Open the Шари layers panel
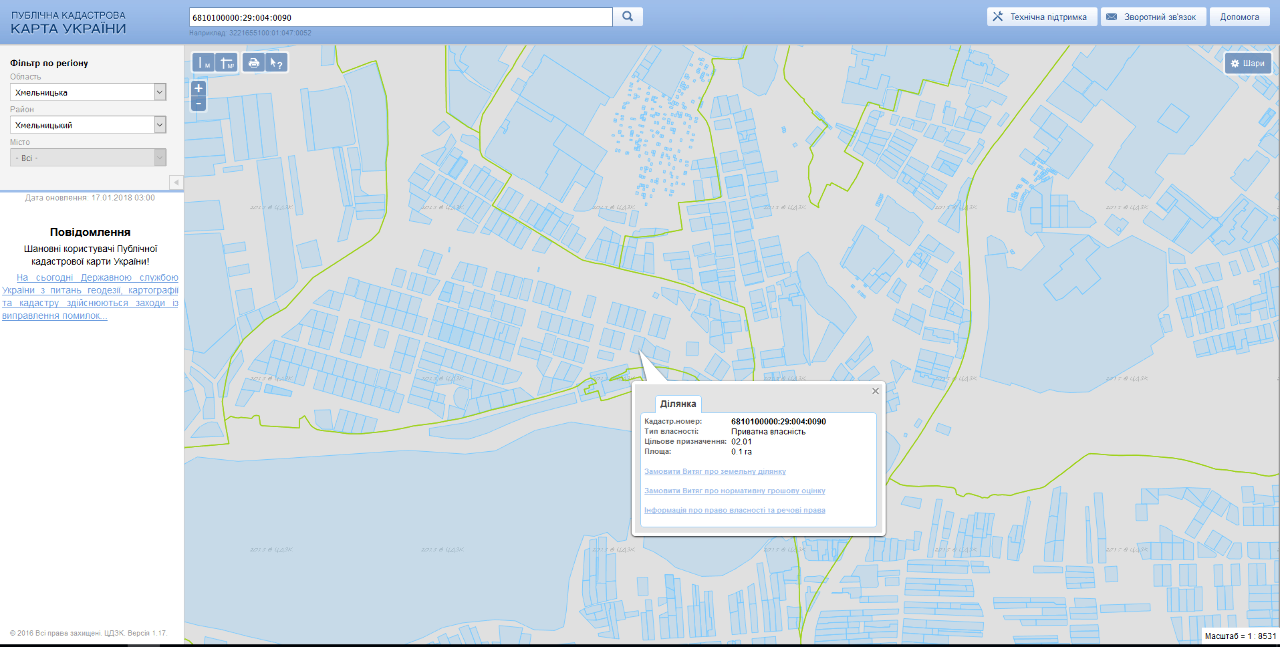The height and width of the screenshot is (647, 1280). pyautogui.click(x=1248, y=63)
